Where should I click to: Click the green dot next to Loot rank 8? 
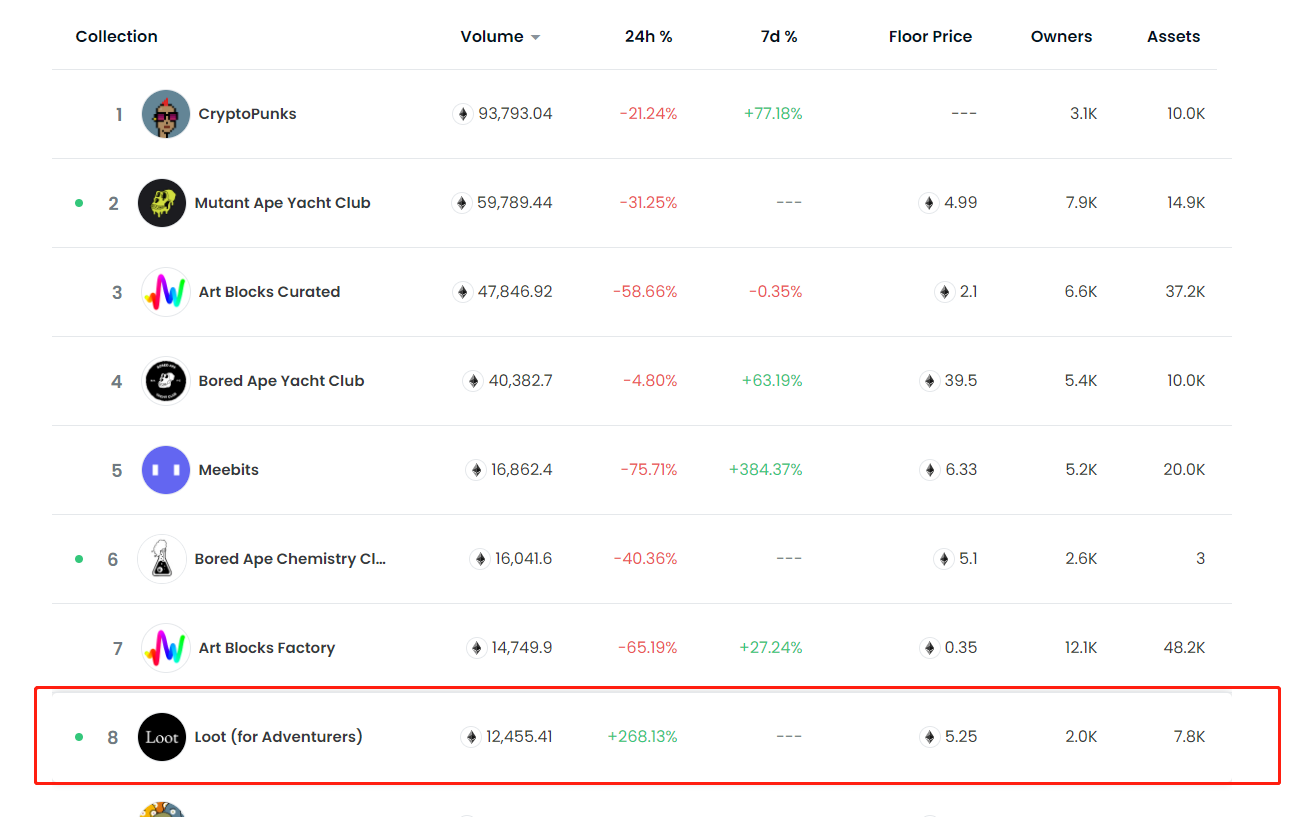[79, 737]
